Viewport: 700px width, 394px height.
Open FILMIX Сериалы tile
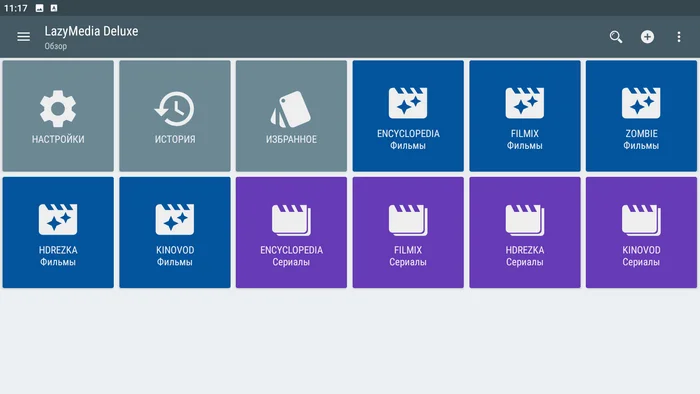[x=408, y=232]
